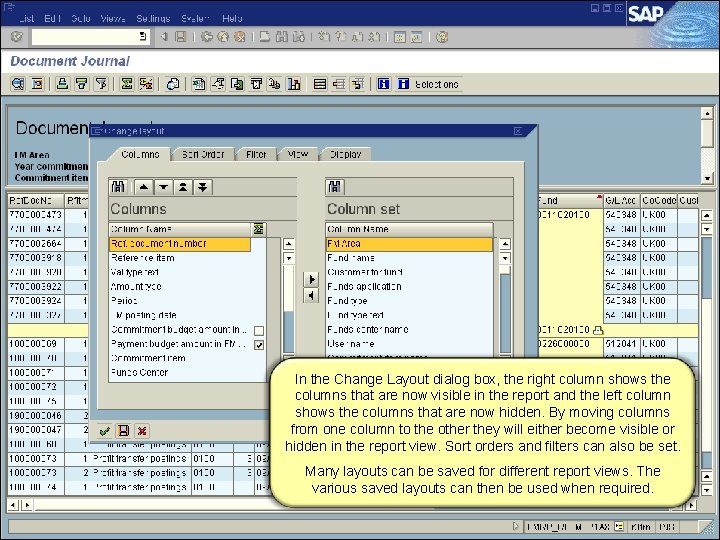Switch to the Sort Order tab

[203, 154]
